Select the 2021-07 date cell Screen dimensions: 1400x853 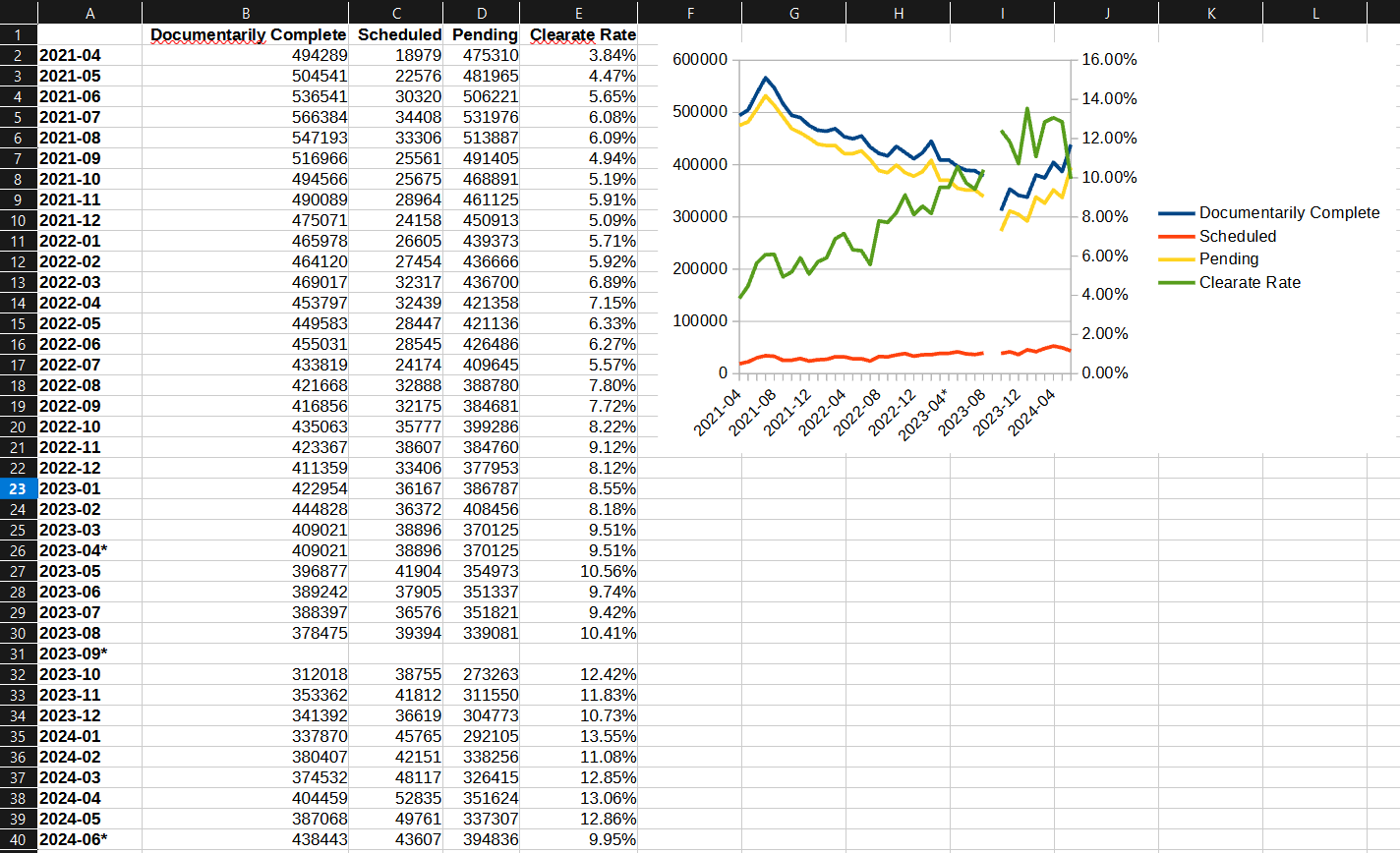pyautogui.click(x=90, y=117)
